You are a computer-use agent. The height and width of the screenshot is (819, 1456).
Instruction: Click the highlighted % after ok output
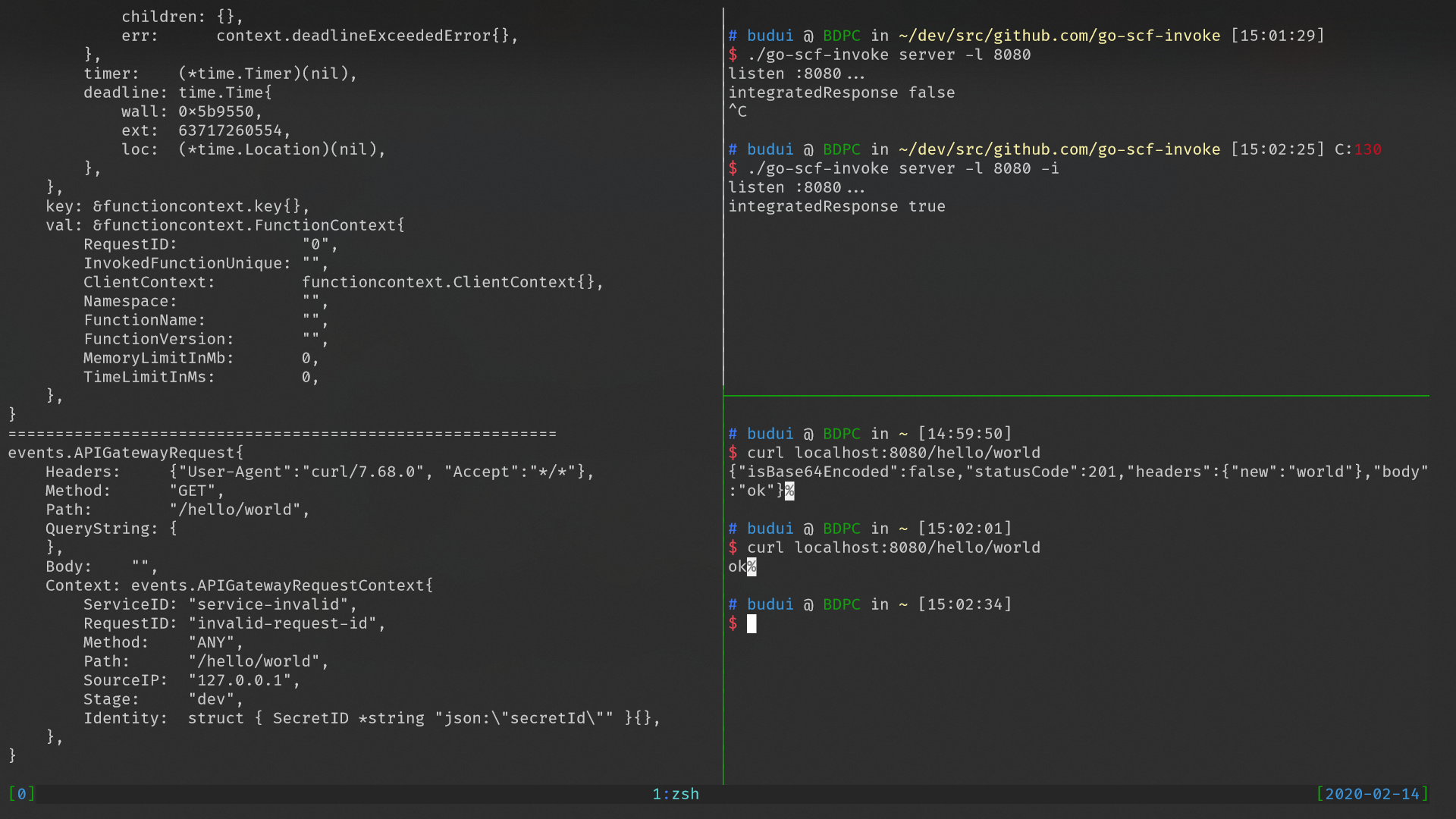coord(752,566)
